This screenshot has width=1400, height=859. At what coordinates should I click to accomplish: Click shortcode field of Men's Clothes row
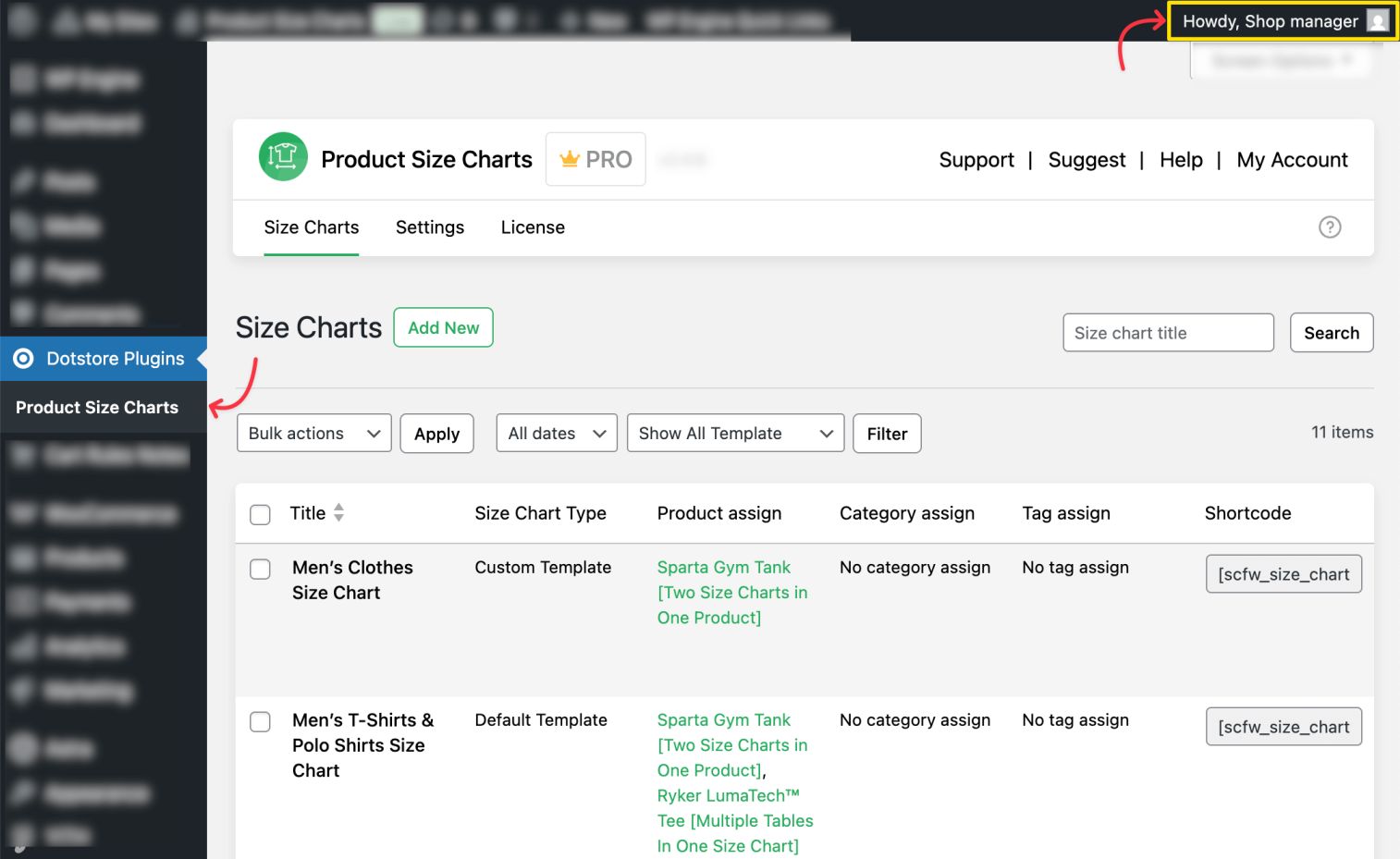tap(1283, 574)
